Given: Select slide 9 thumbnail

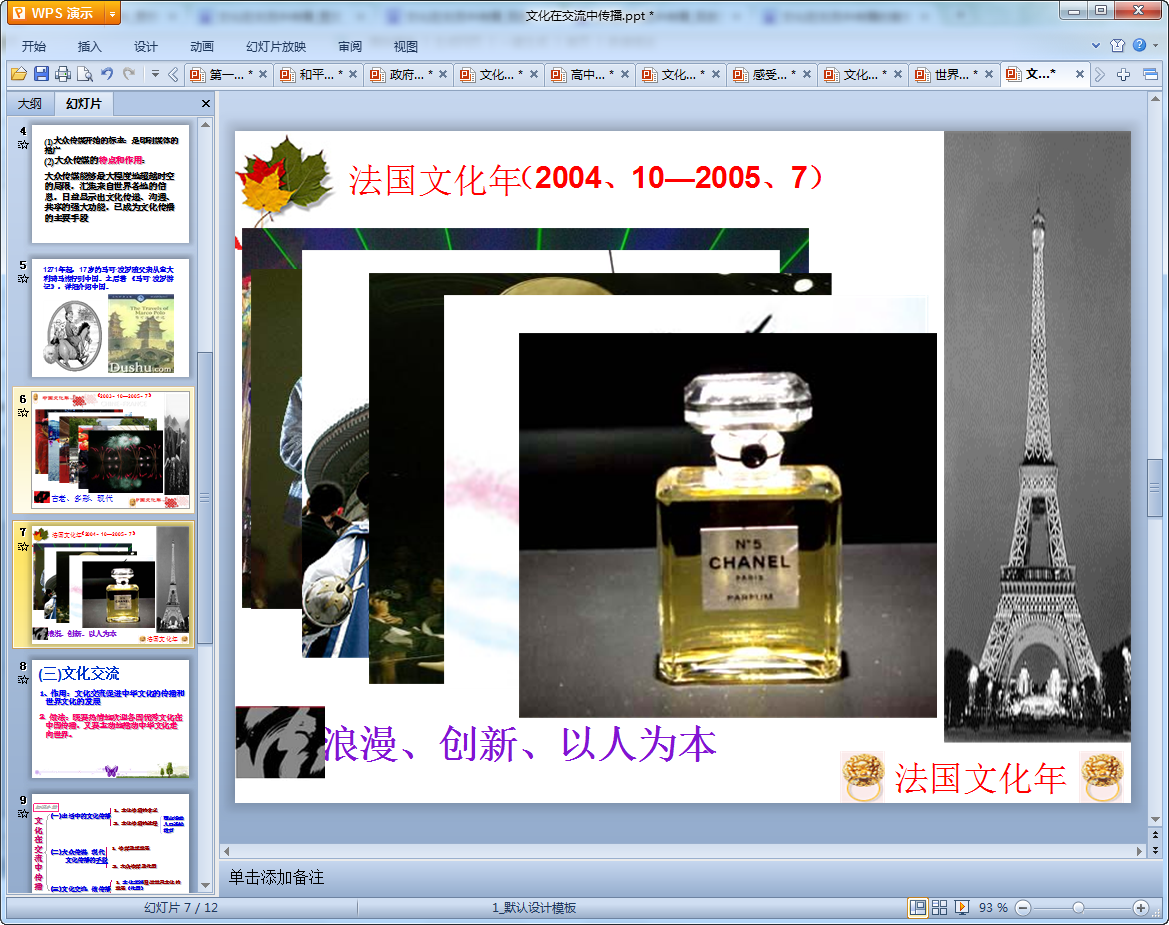Looking at the screenshot, I should [x=110, y=843].
